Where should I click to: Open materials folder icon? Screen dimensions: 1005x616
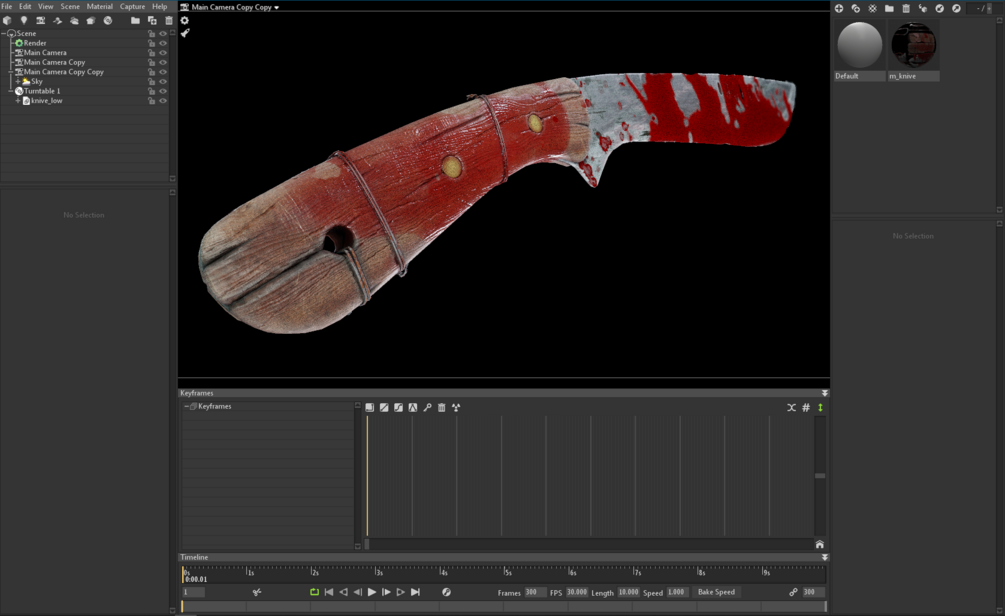889,8
